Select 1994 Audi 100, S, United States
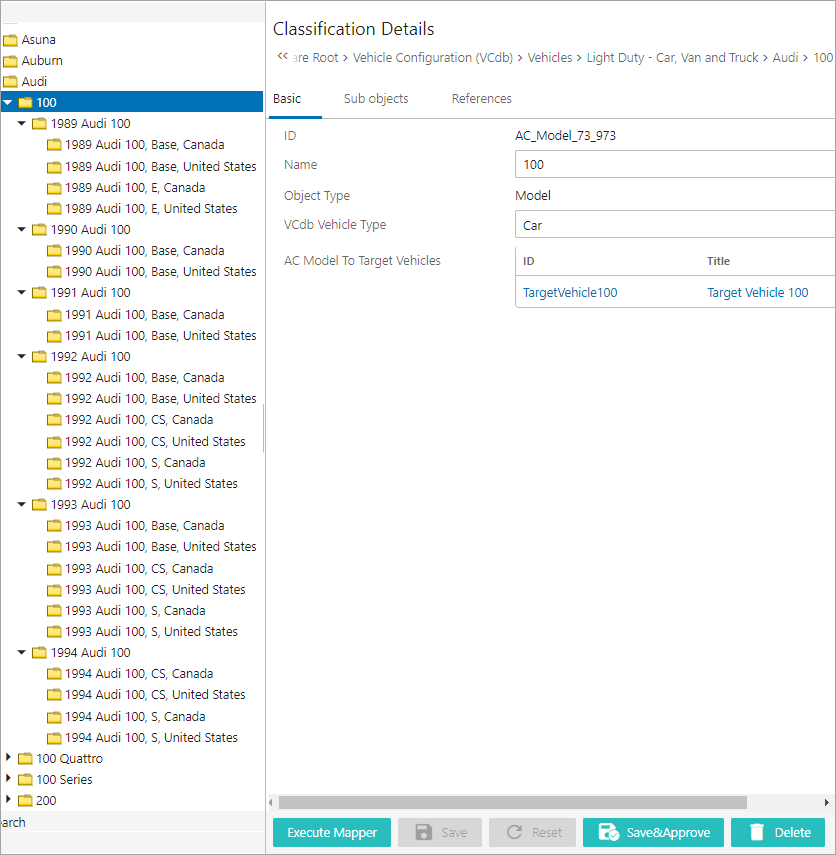The image size is (836, 855). pos(151,738)
